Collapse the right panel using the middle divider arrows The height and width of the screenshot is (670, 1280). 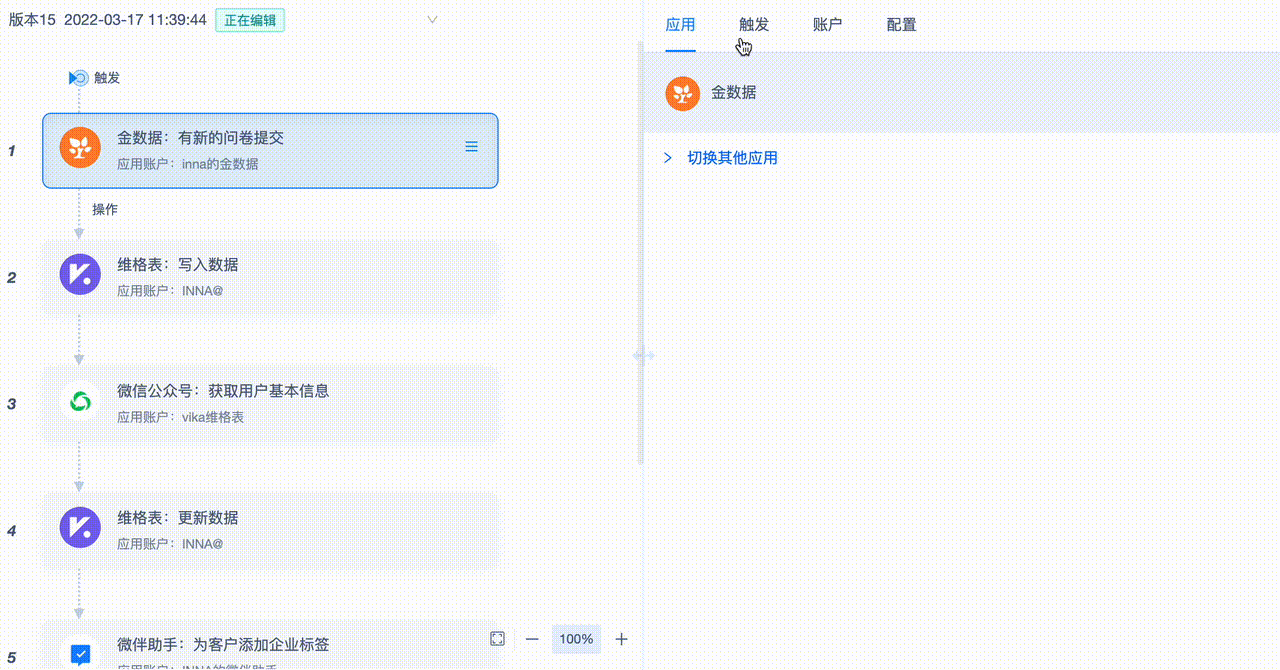pos(645,355)
